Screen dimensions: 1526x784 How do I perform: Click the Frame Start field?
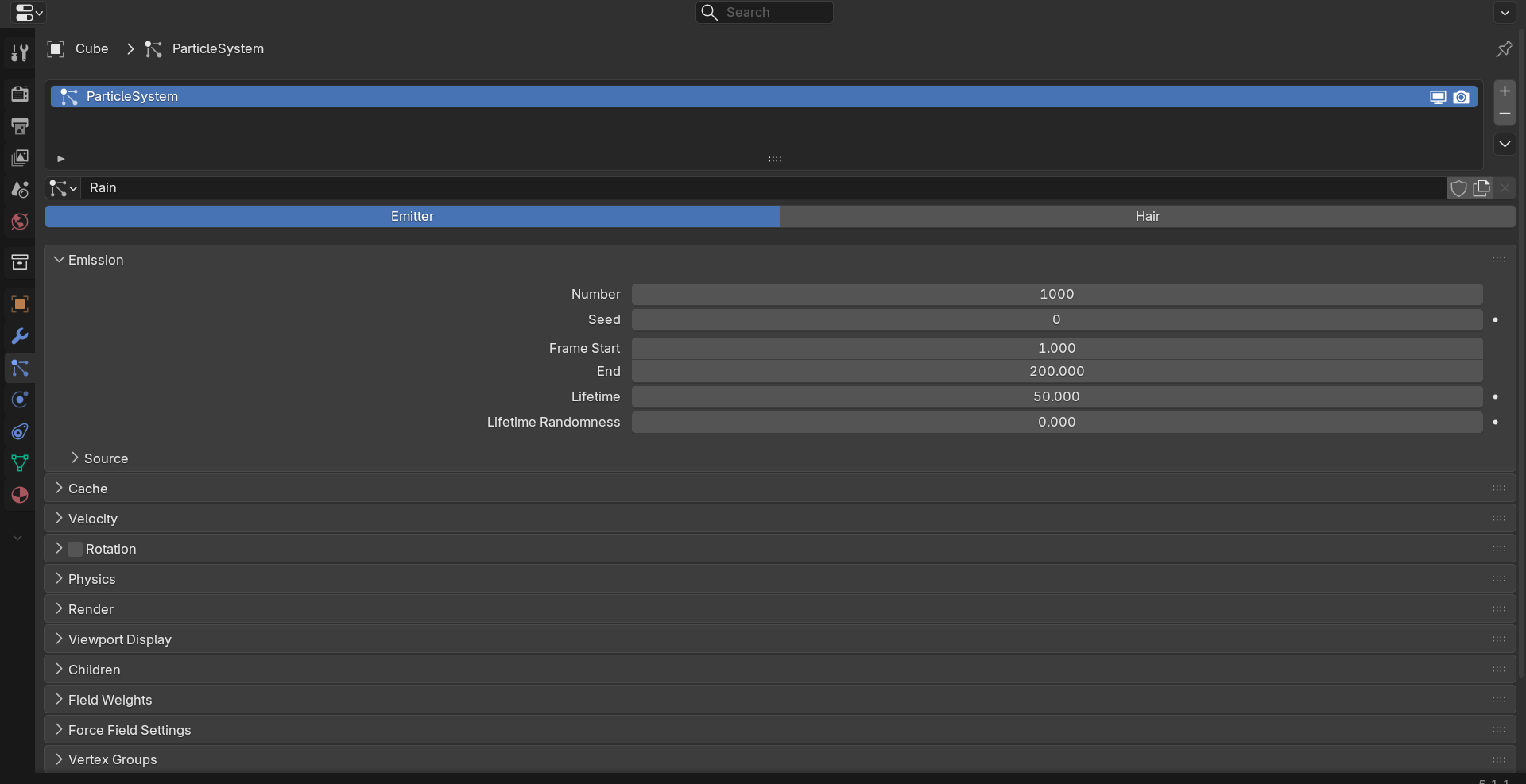coord(1057,349)
